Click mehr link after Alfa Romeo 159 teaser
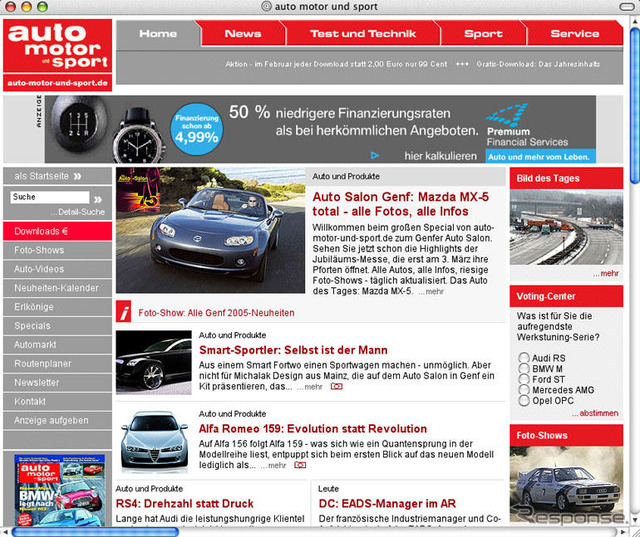Image resolution: width=640 pixels, height=537 pixels. [x=273, y=466]
